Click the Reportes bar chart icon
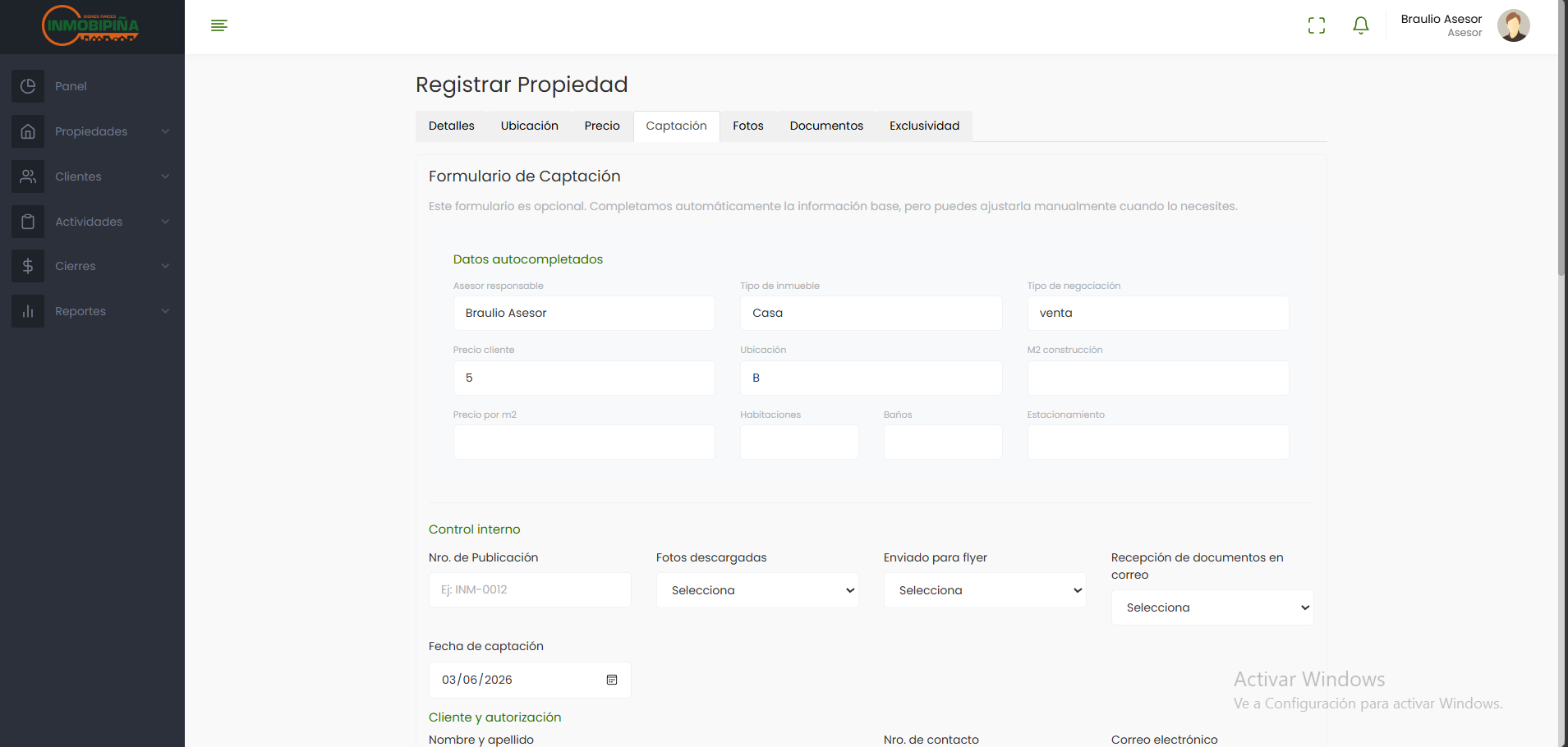 28,311
